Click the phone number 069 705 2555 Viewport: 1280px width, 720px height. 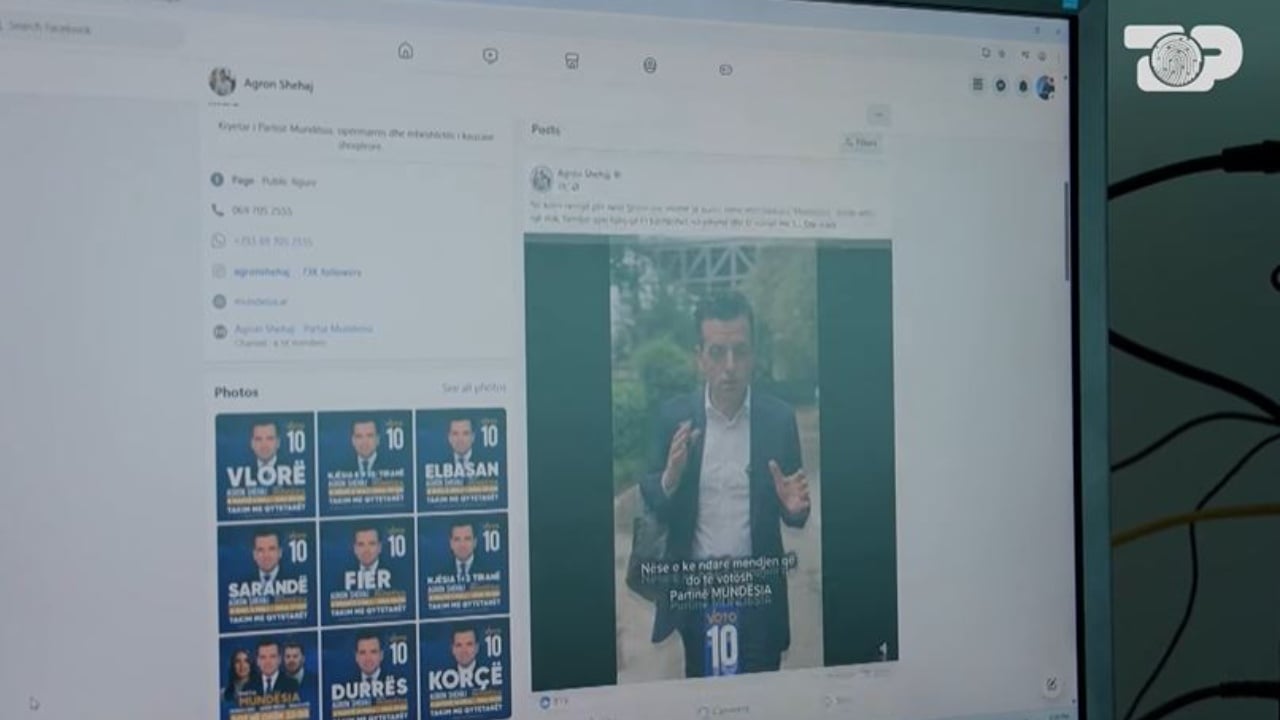click(262, 211)
